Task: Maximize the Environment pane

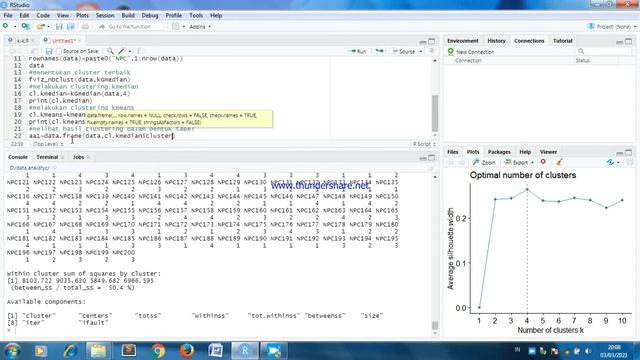Action: 629,41
